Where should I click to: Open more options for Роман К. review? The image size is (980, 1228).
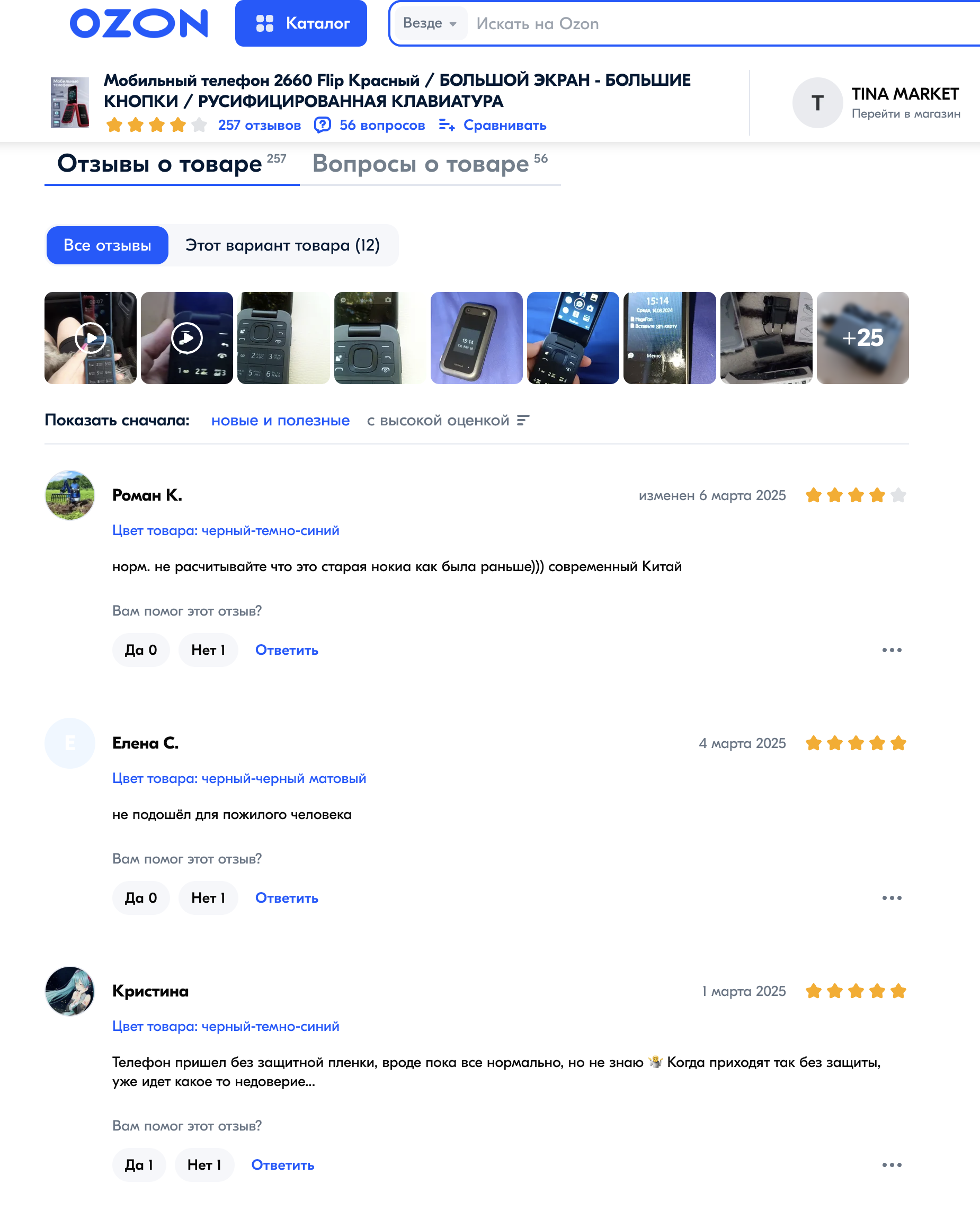[892, 650]
